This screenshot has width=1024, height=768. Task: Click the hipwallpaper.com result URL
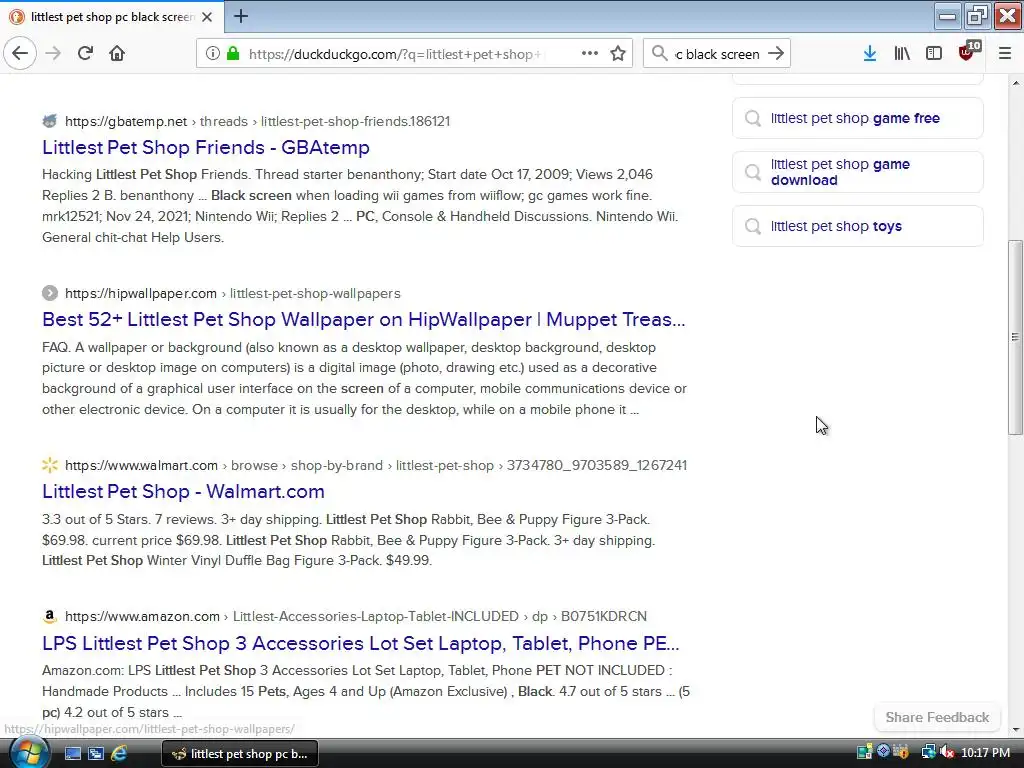232,293
